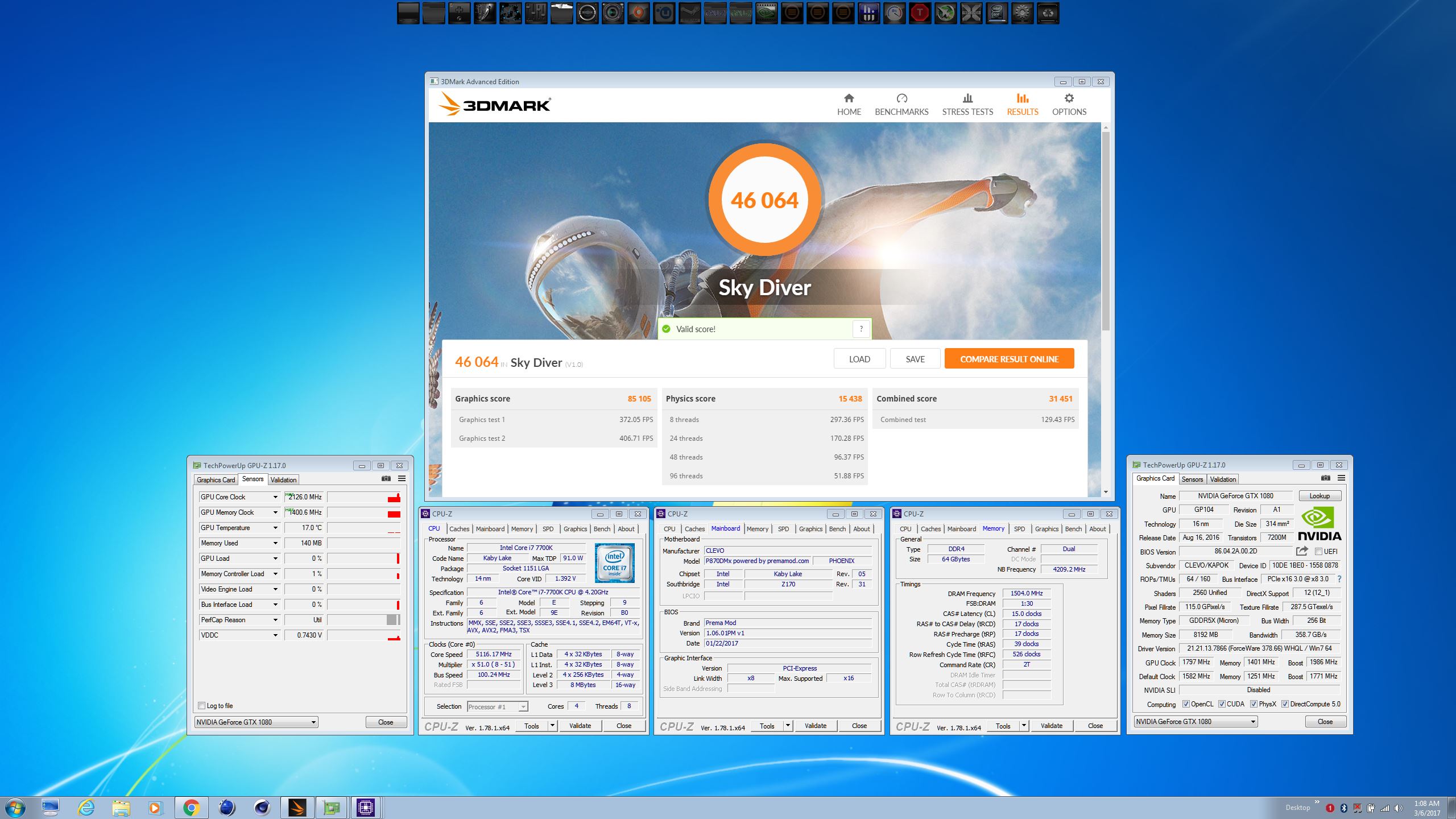
Task: Open the Benchmarks gauge icon
Action: pyautogui.click(x=901, y=98)
